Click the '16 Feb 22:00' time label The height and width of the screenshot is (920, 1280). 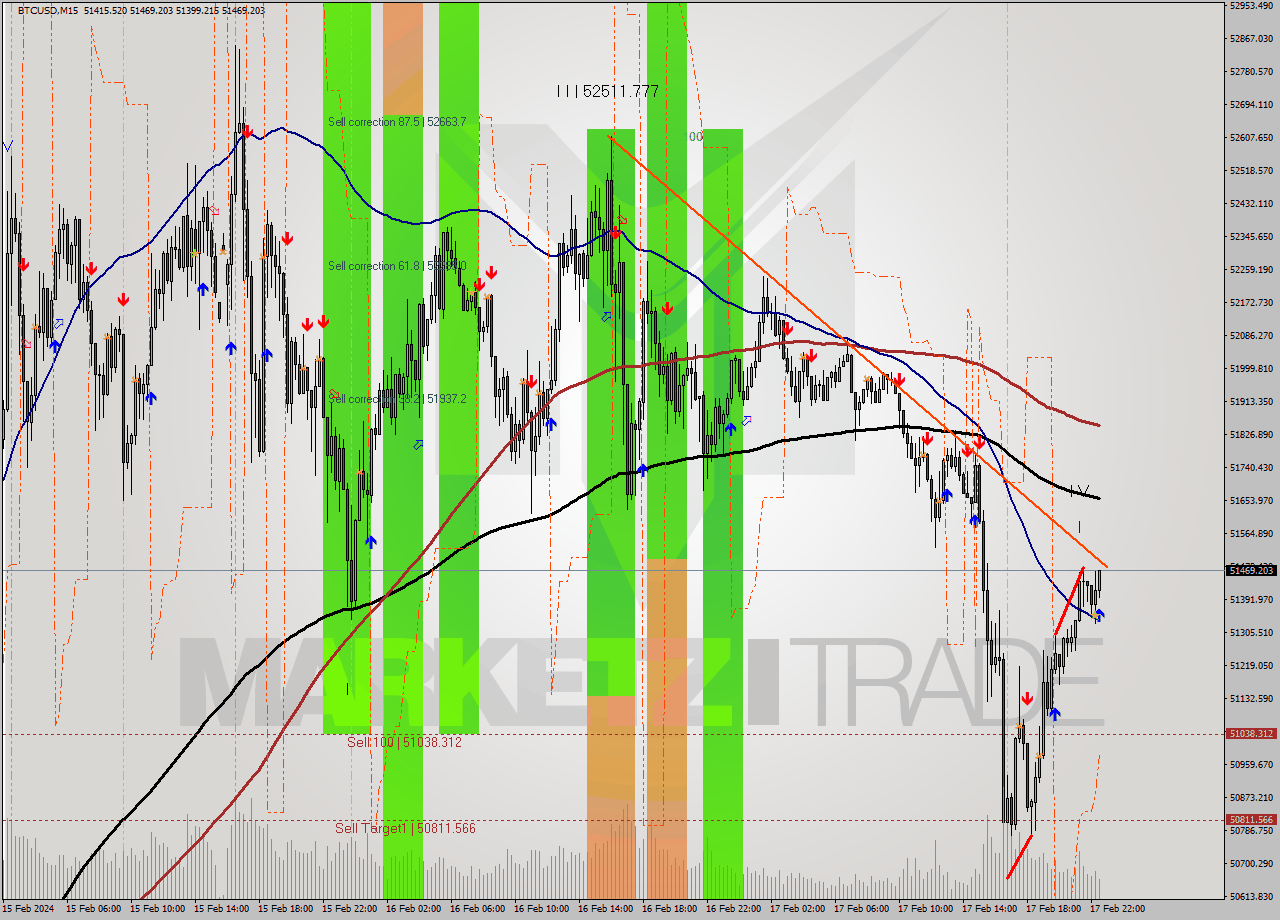[733, 910]
